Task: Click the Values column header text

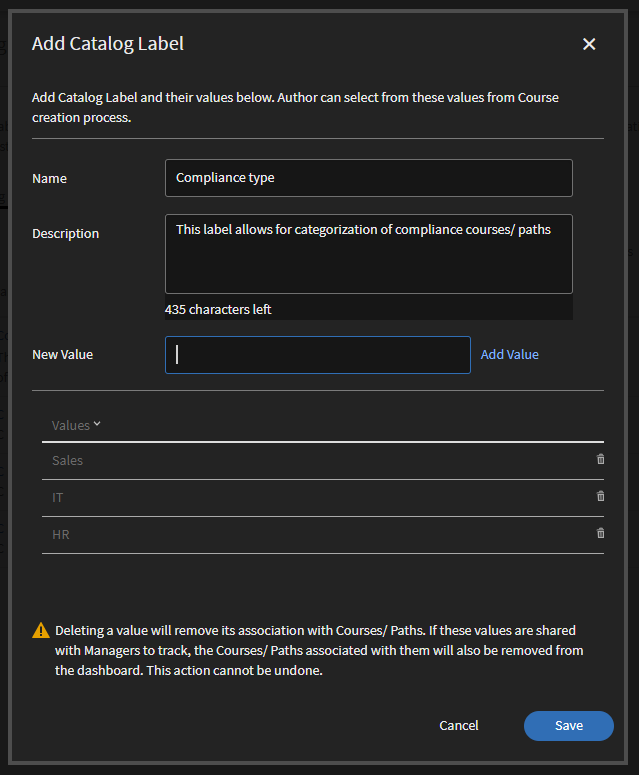Action: (70, 425)
